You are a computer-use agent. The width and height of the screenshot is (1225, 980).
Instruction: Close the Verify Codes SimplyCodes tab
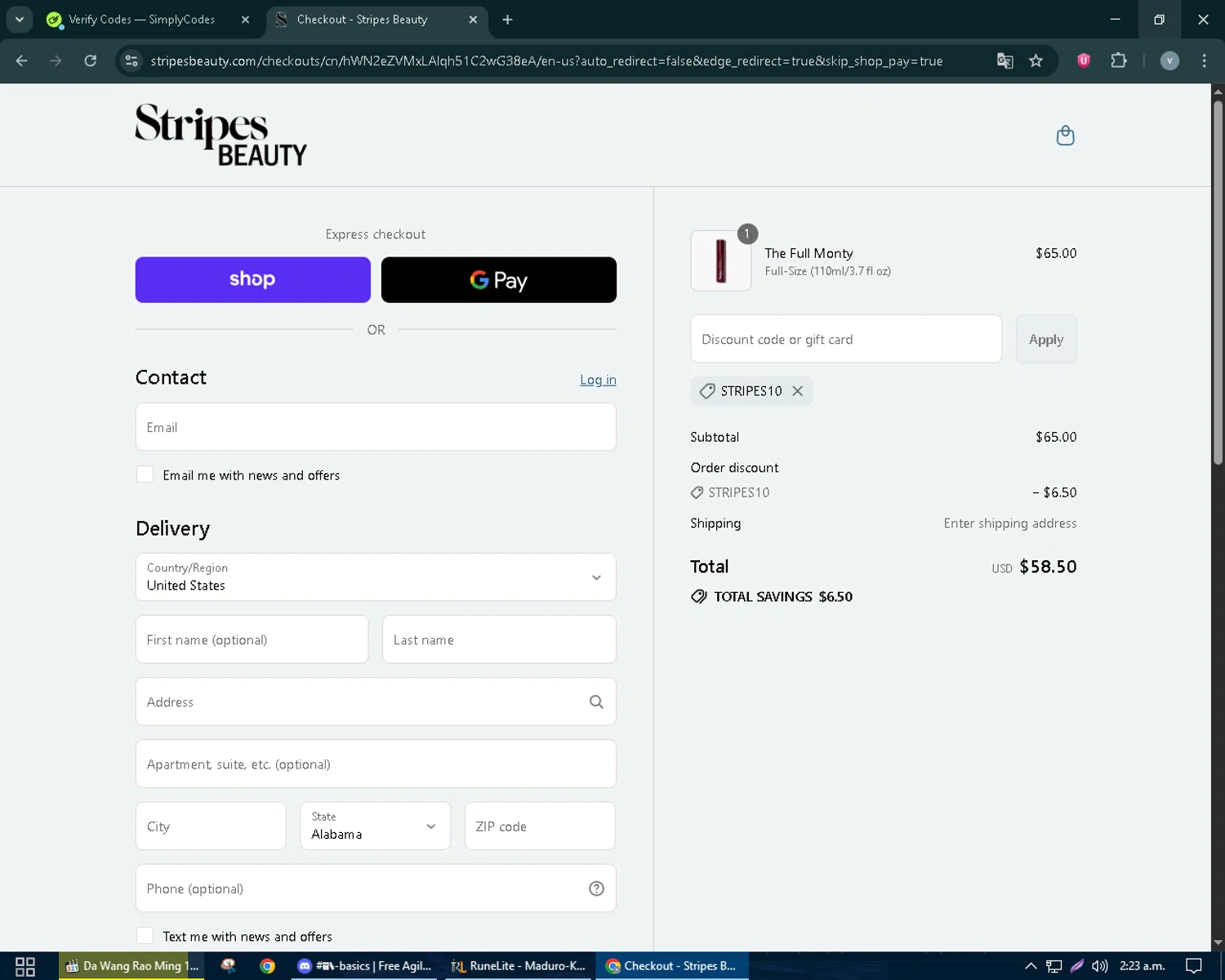[x=245, y=20]
